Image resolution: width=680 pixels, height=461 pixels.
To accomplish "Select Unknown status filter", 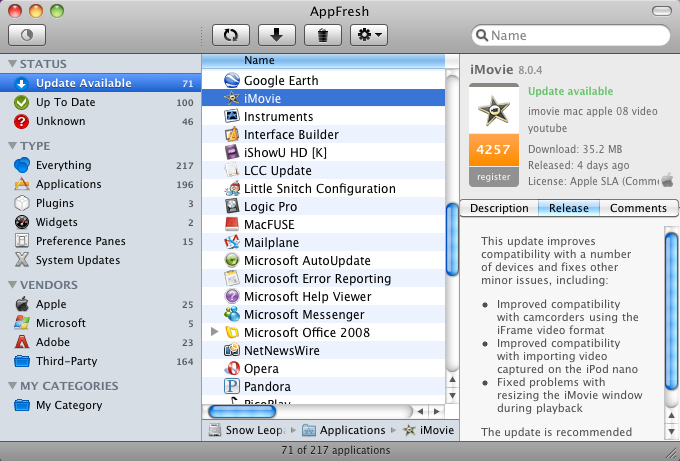I will tap(101, 121).
